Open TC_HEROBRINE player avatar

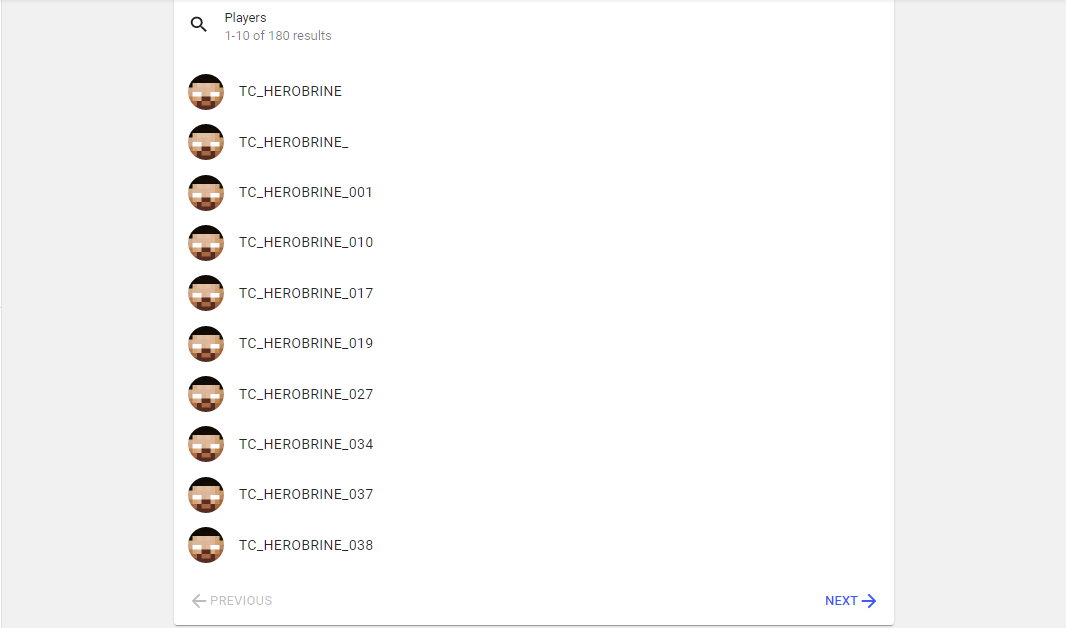tap(206, 92)
